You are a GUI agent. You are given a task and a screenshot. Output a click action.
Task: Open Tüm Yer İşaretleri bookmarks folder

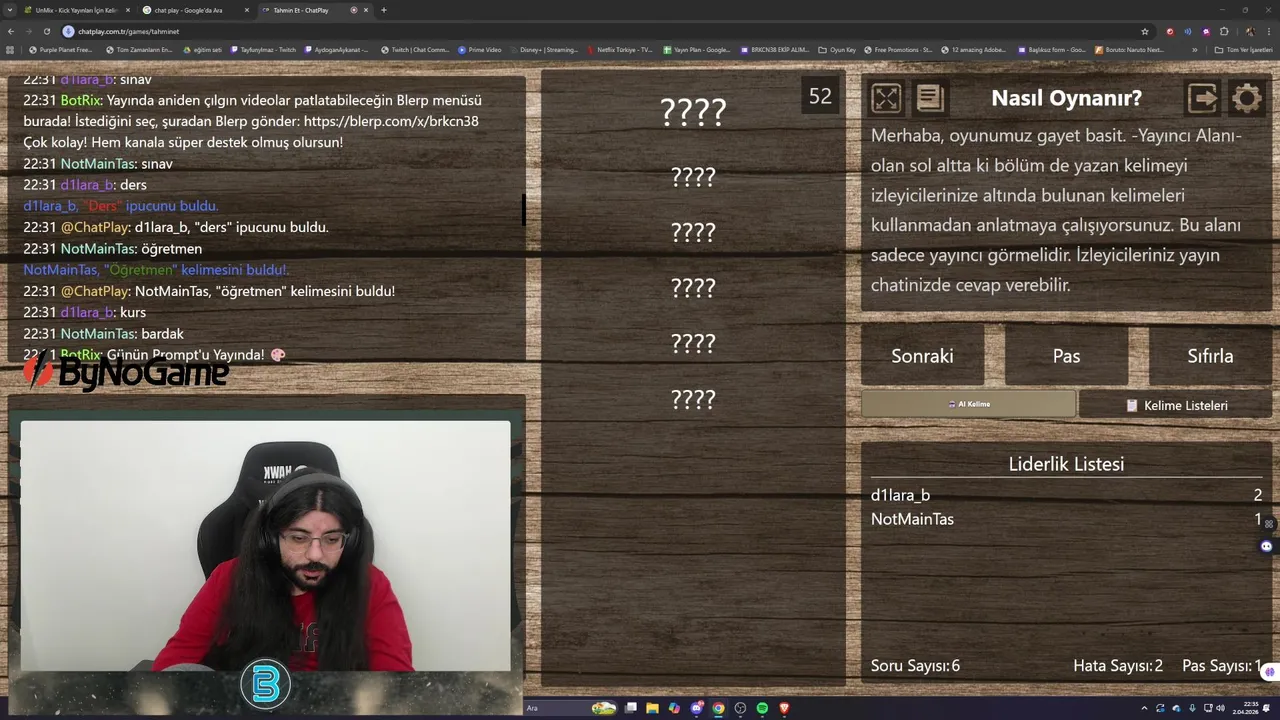[x=1244, y=49]
